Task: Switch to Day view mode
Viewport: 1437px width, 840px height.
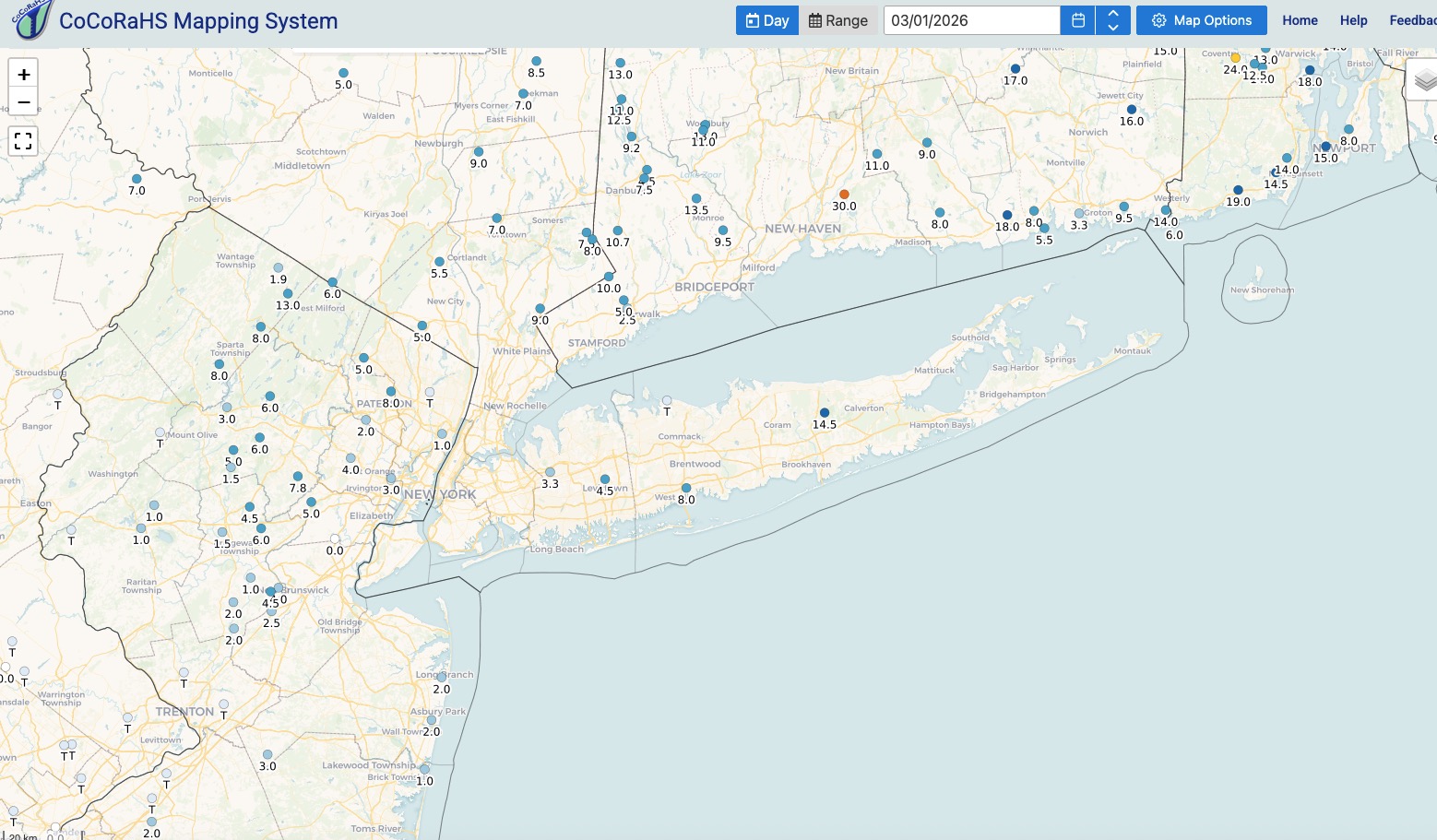Action: point(767,20)
